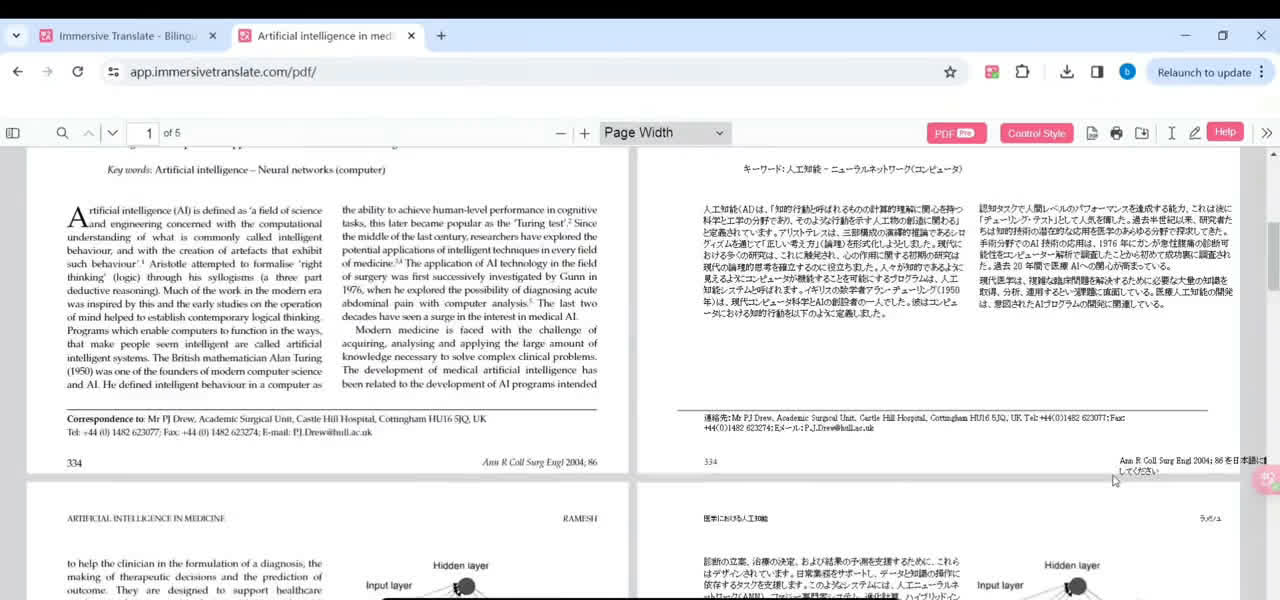The image size is (1280, 600).
Task: Click Relaunch to update button
Action: coord(1204,72)
